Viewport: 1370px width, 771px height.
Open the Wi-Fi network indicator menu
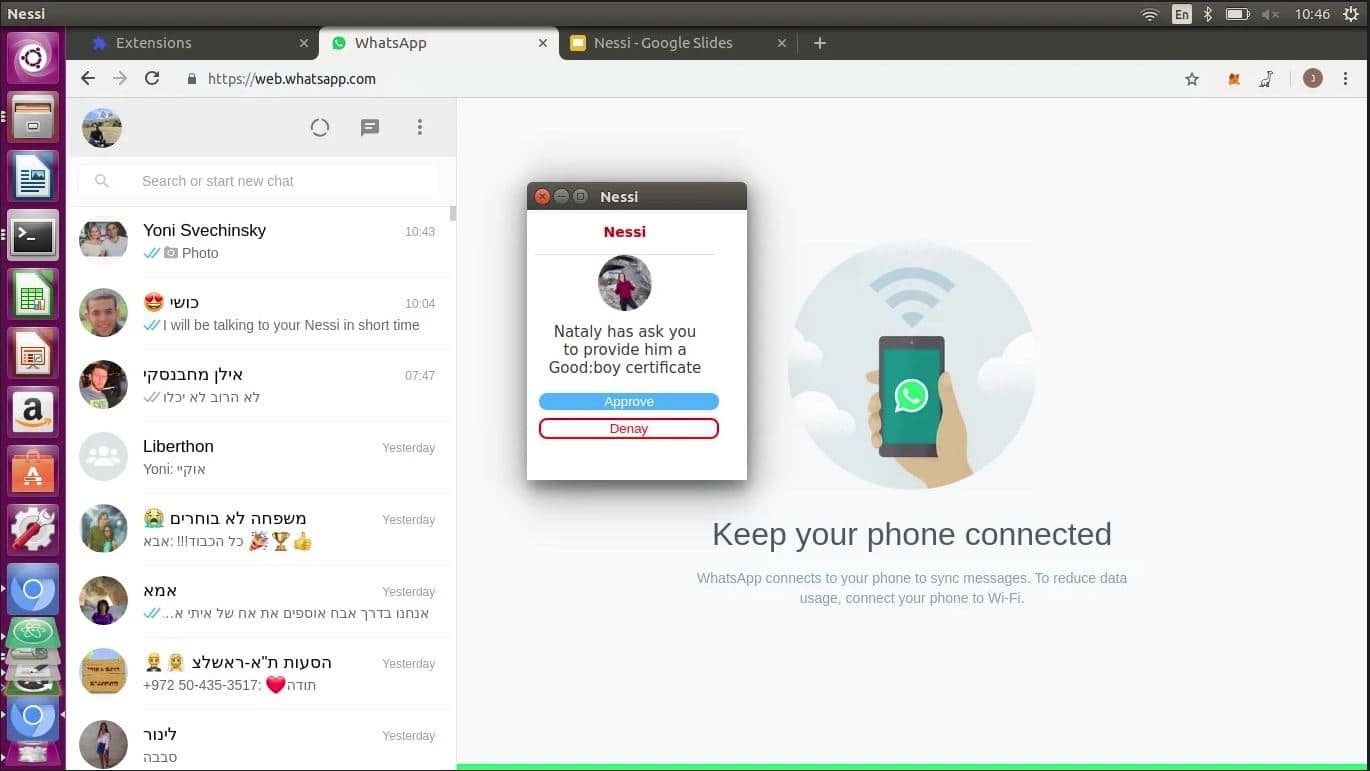pos(1150,14)
